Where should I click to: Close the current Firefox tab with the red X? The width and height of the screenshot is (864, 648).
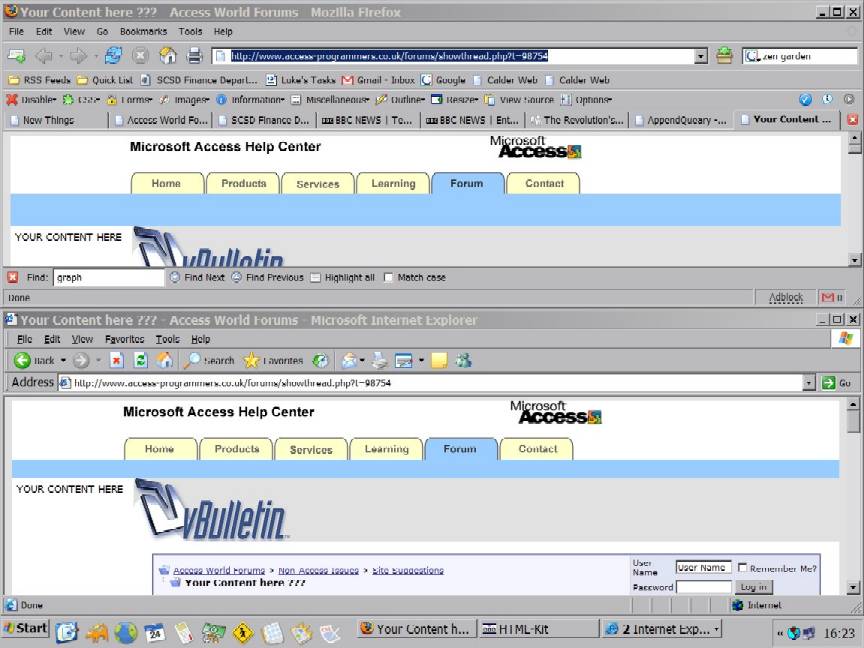(x=852, y=120)
